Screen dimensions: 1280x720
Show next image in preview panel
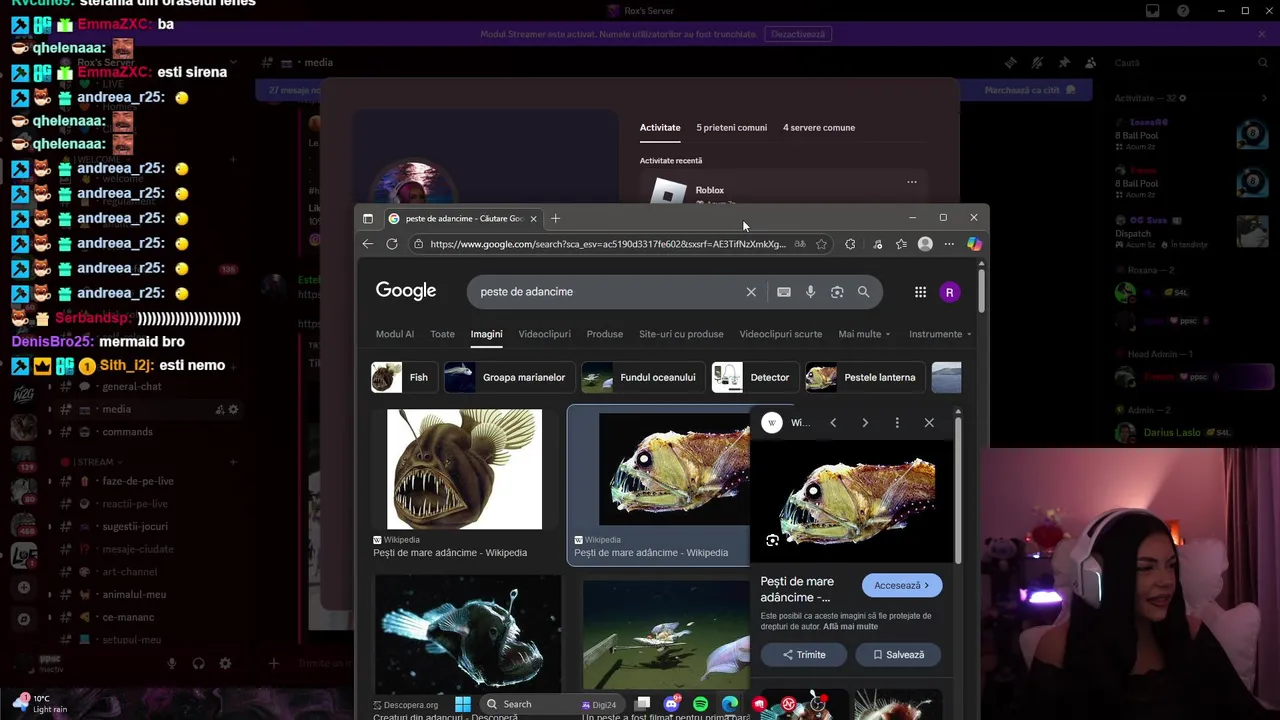coord(865,423)
